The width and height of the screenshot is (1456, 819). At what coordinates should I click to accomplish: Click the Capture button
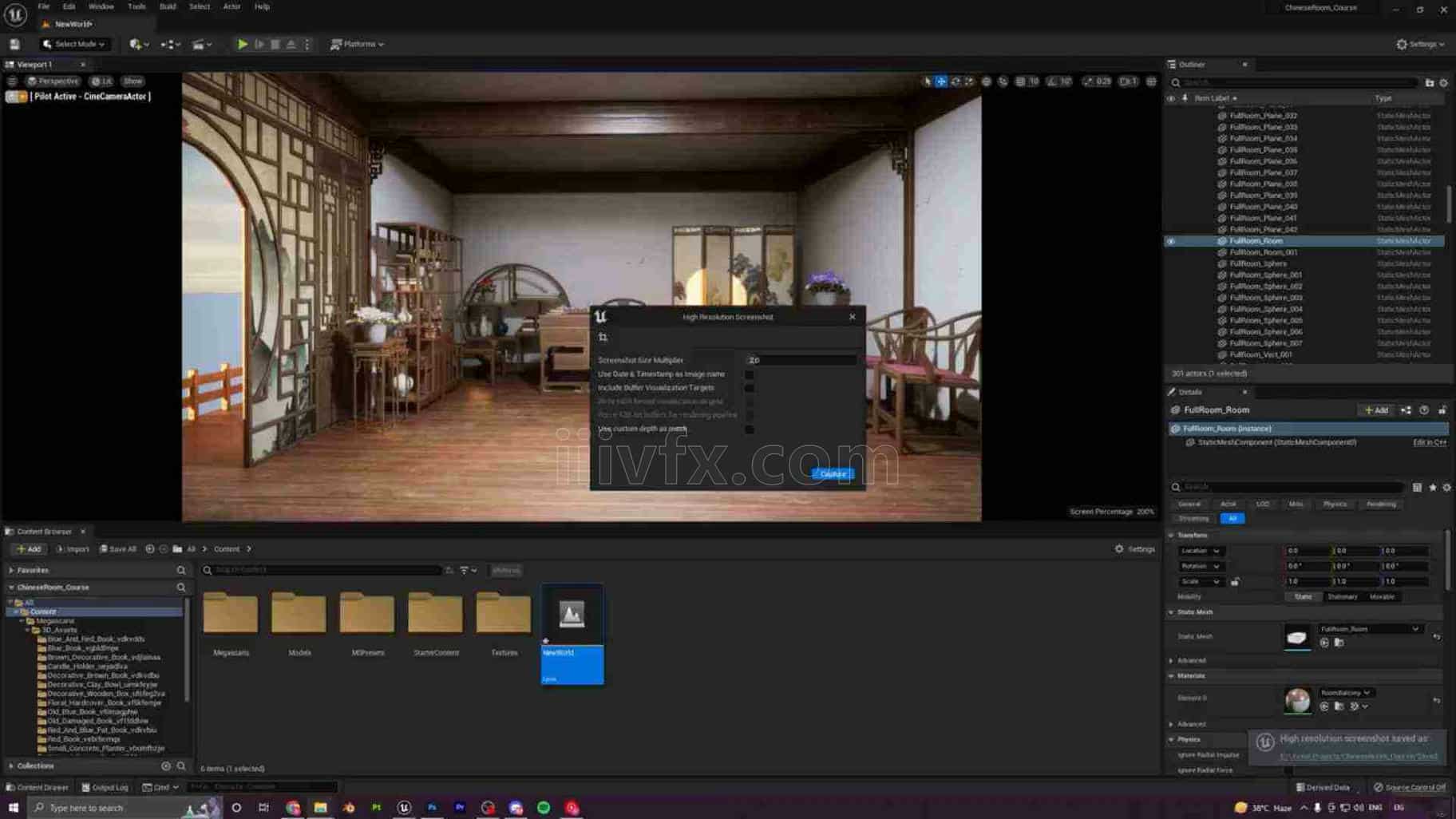point(833,474)
